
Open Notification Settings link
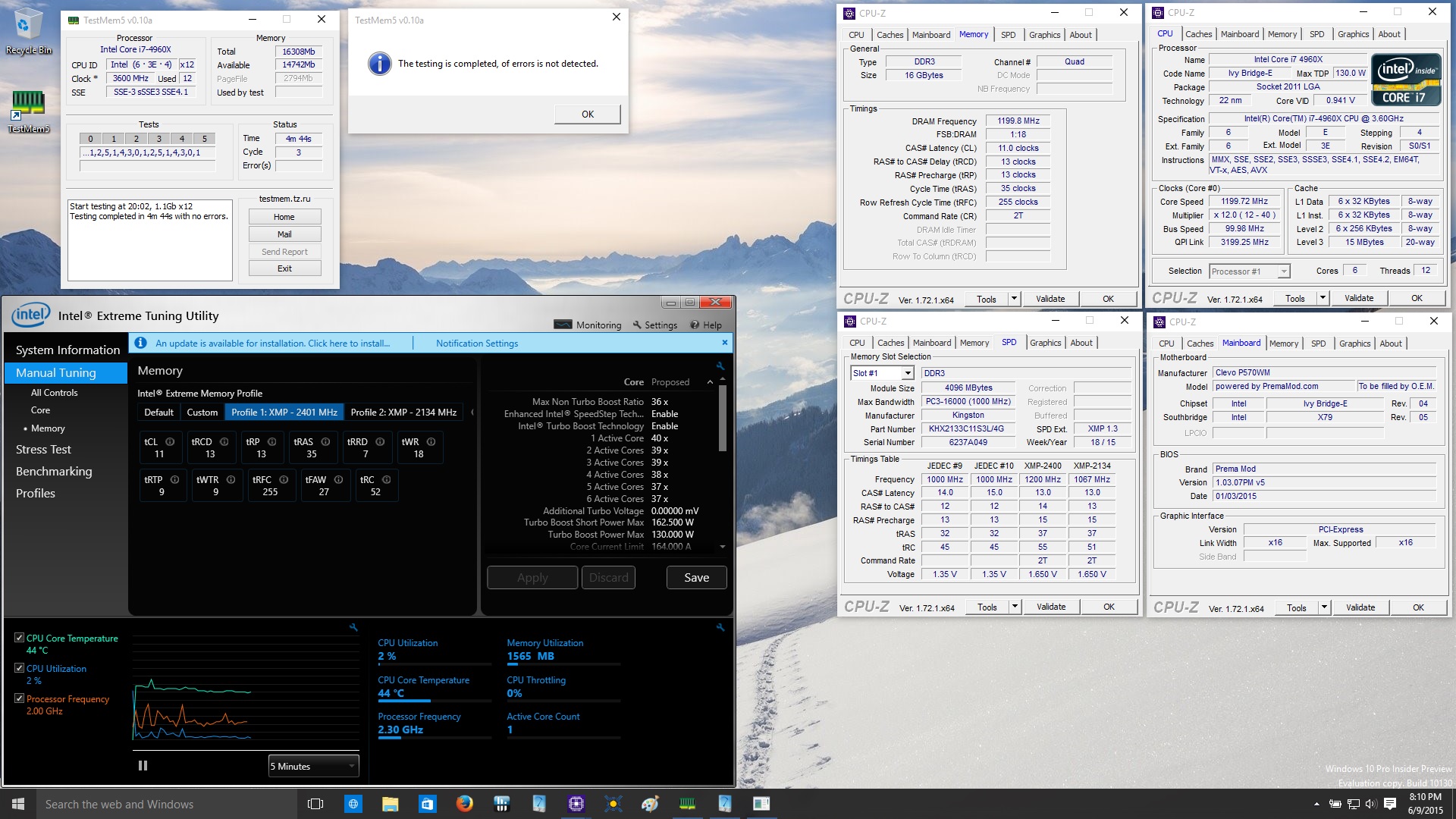477,343
